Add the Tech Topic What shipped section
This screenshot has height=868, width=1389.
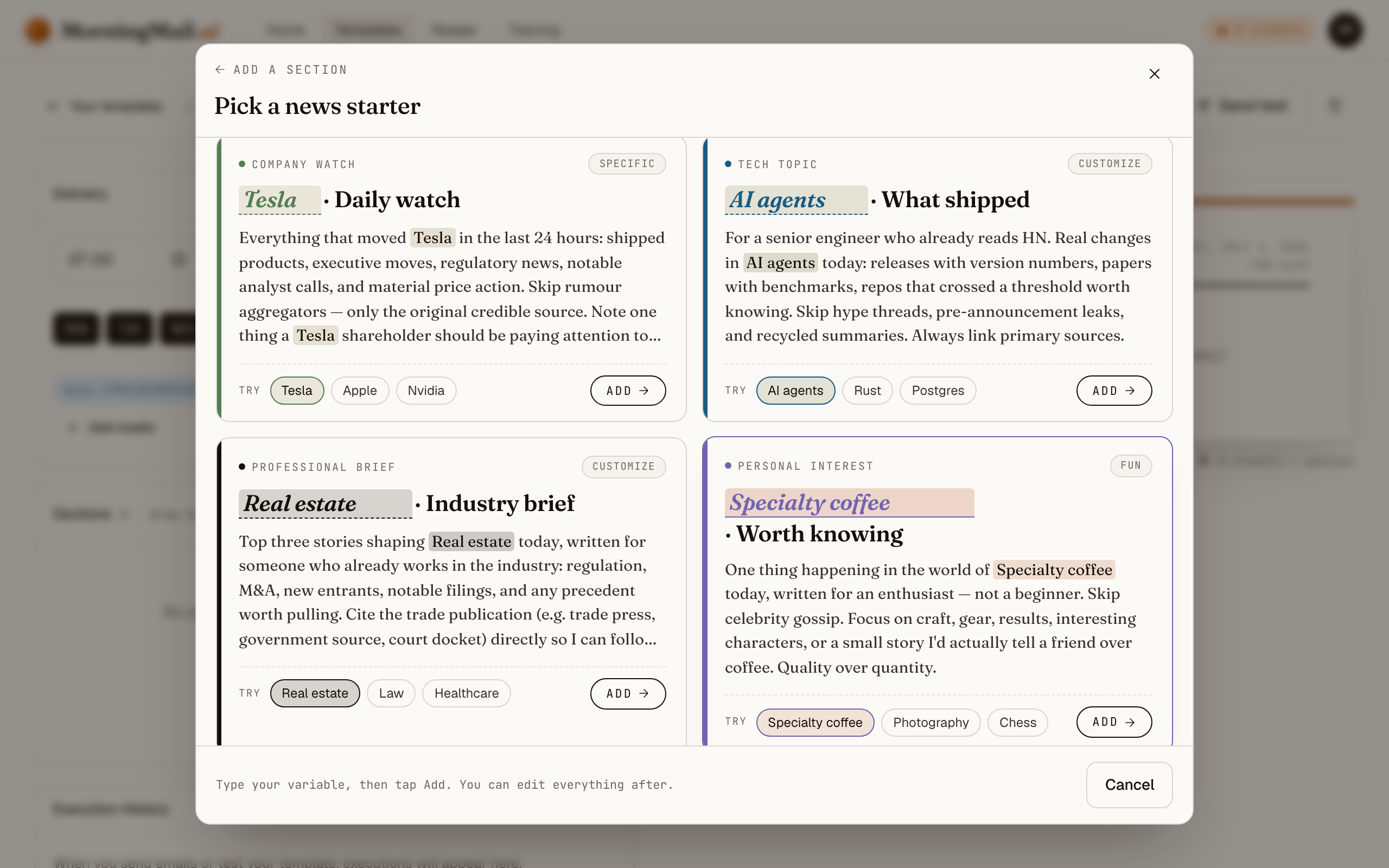pos(1113,391)
